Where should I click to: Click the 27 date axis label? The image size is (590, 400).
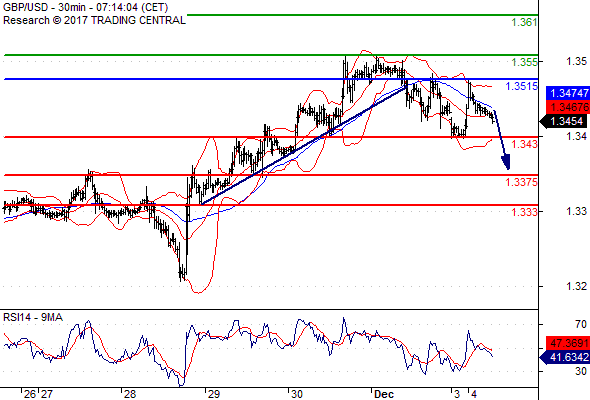point(46,394)
